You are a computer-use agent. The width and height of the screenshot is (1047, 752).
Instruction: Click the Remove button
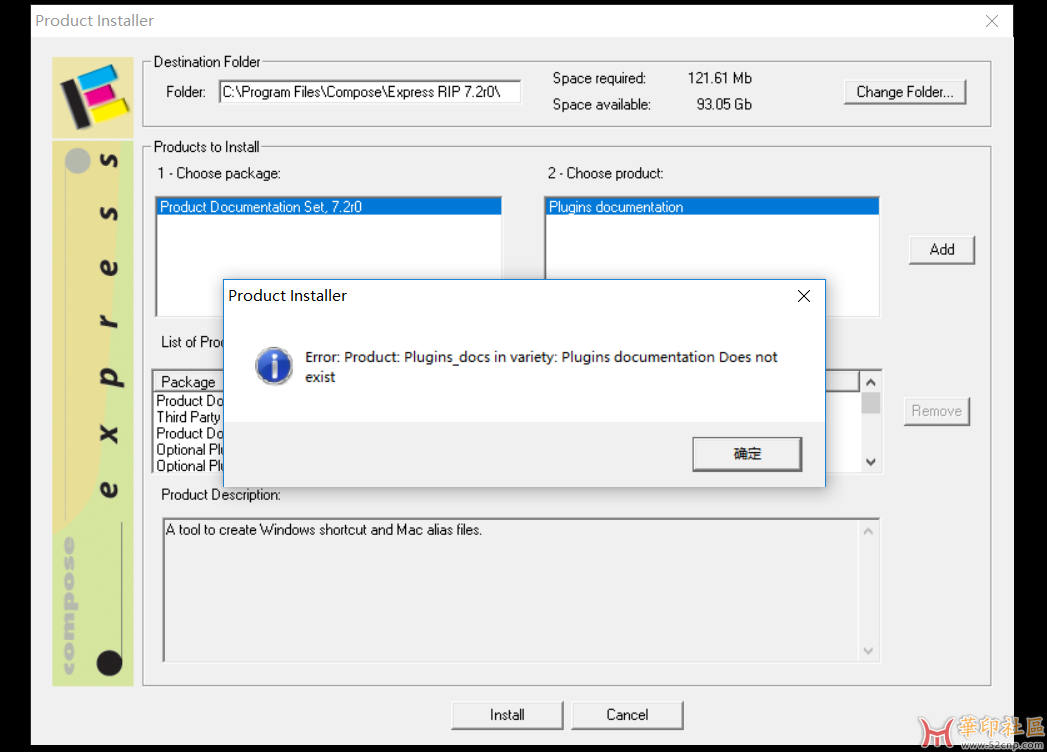[936, 411]
